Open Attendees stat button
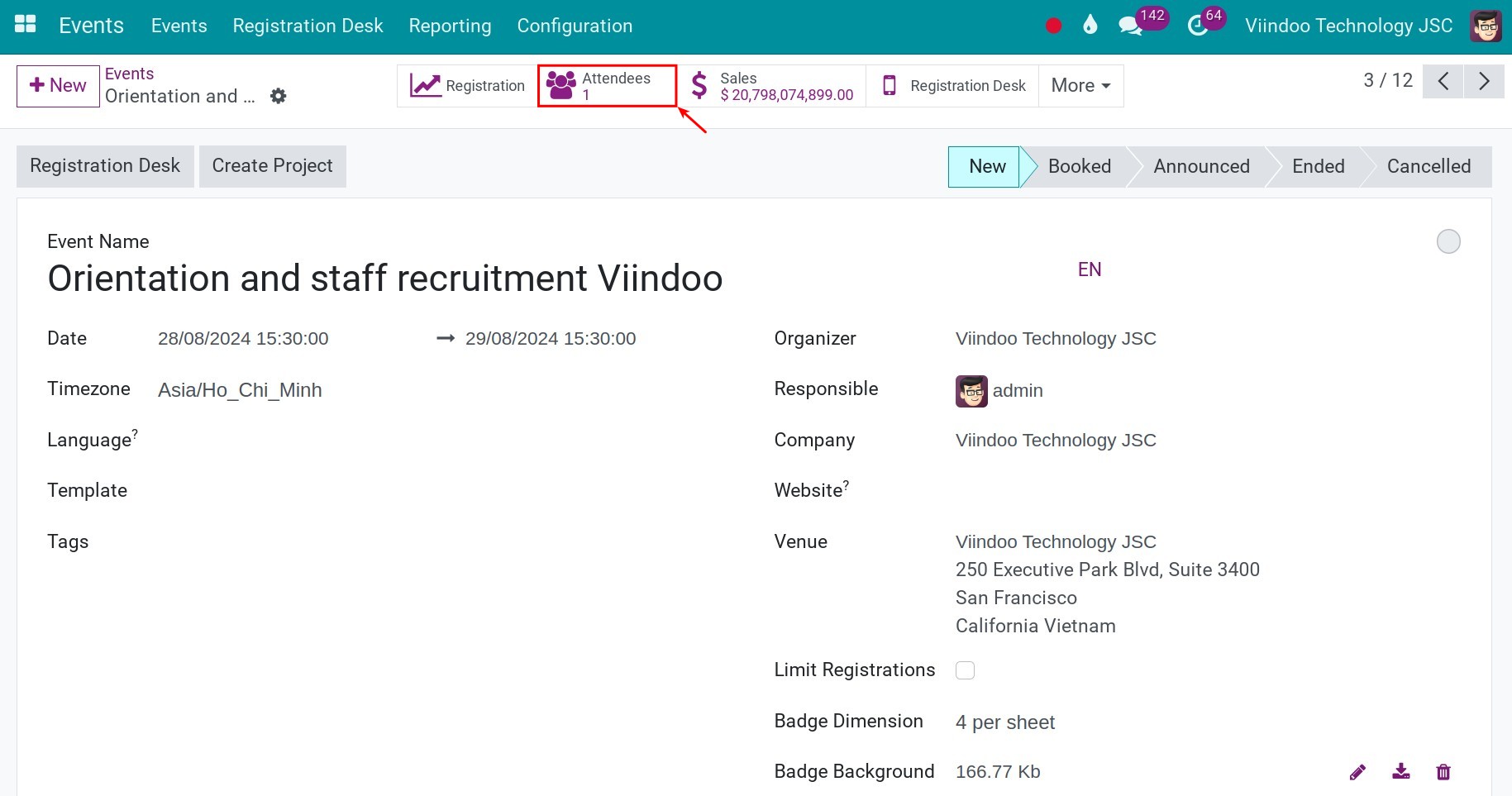1512x796 pixels. pos(607,85)
